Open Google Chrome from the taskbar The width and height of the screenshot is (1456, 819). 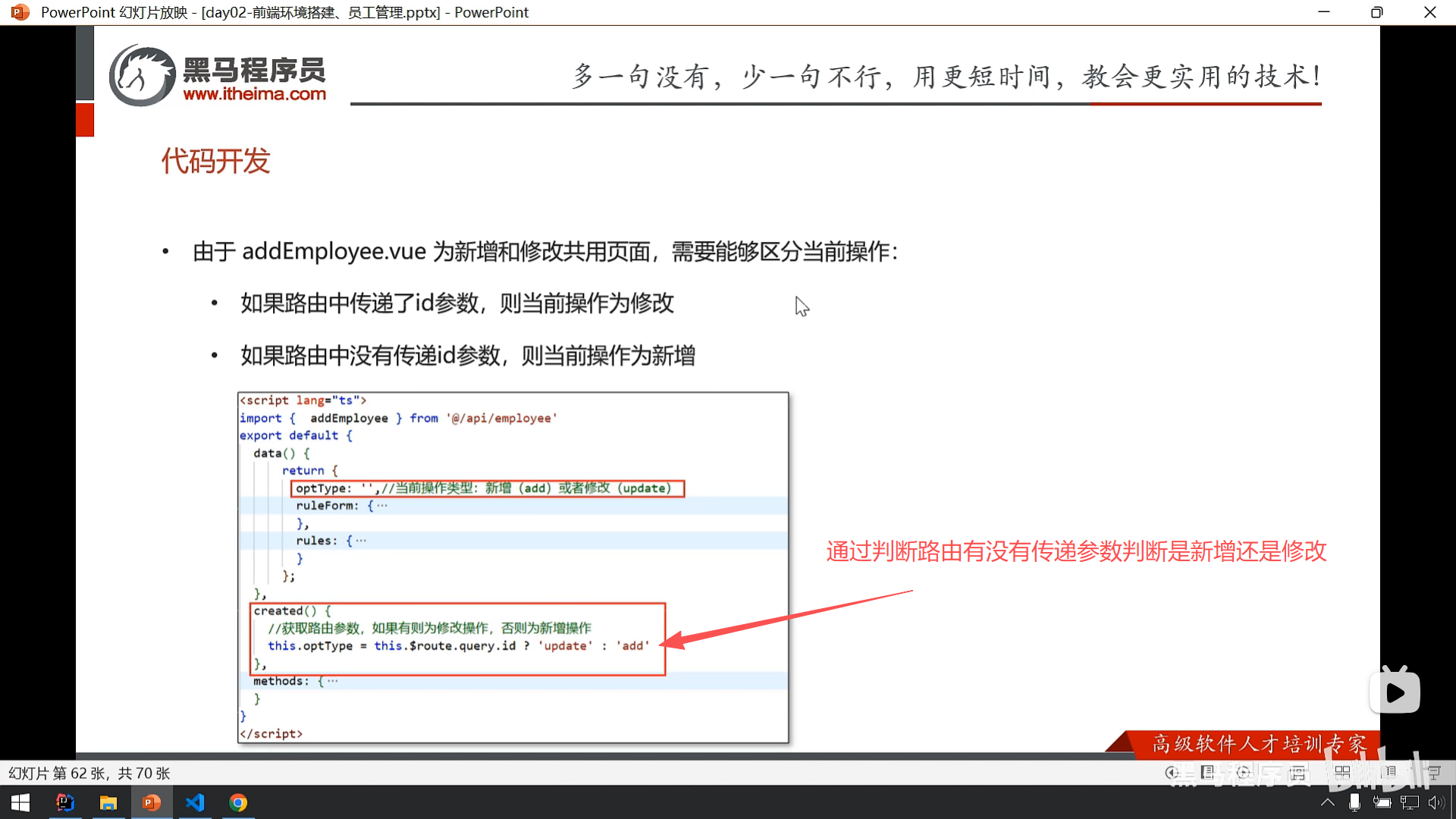pyautogui.click(x=238, y=802)
